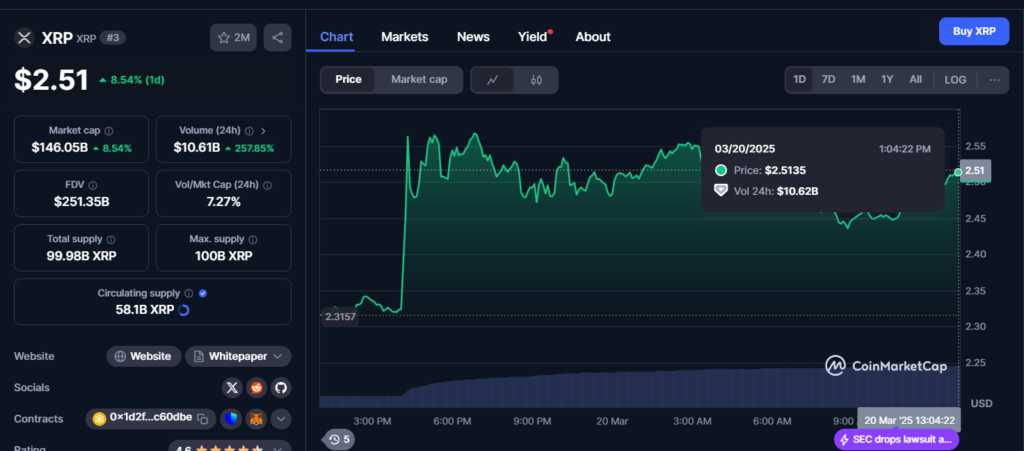Expand more contracts chevron
The height and width of the screenshot is (451, 1024).
click(x=281, y=419)
